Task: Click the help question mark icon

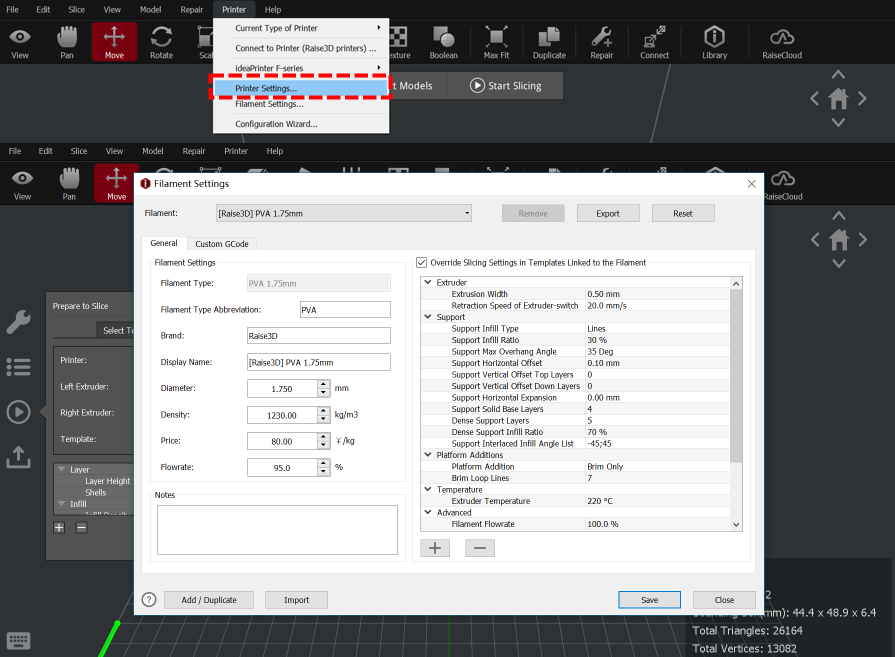Action: click(x=149, y=600)
